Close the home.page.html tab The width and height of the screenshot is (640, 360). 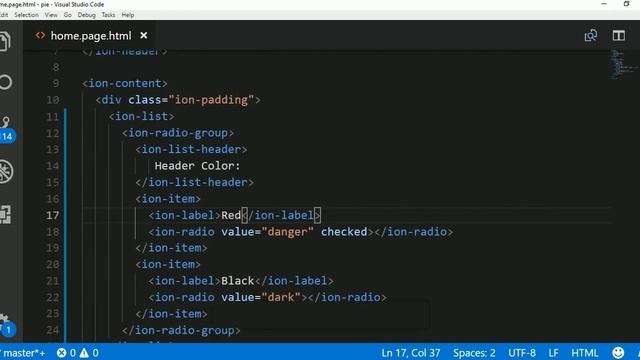coord(144,36)
